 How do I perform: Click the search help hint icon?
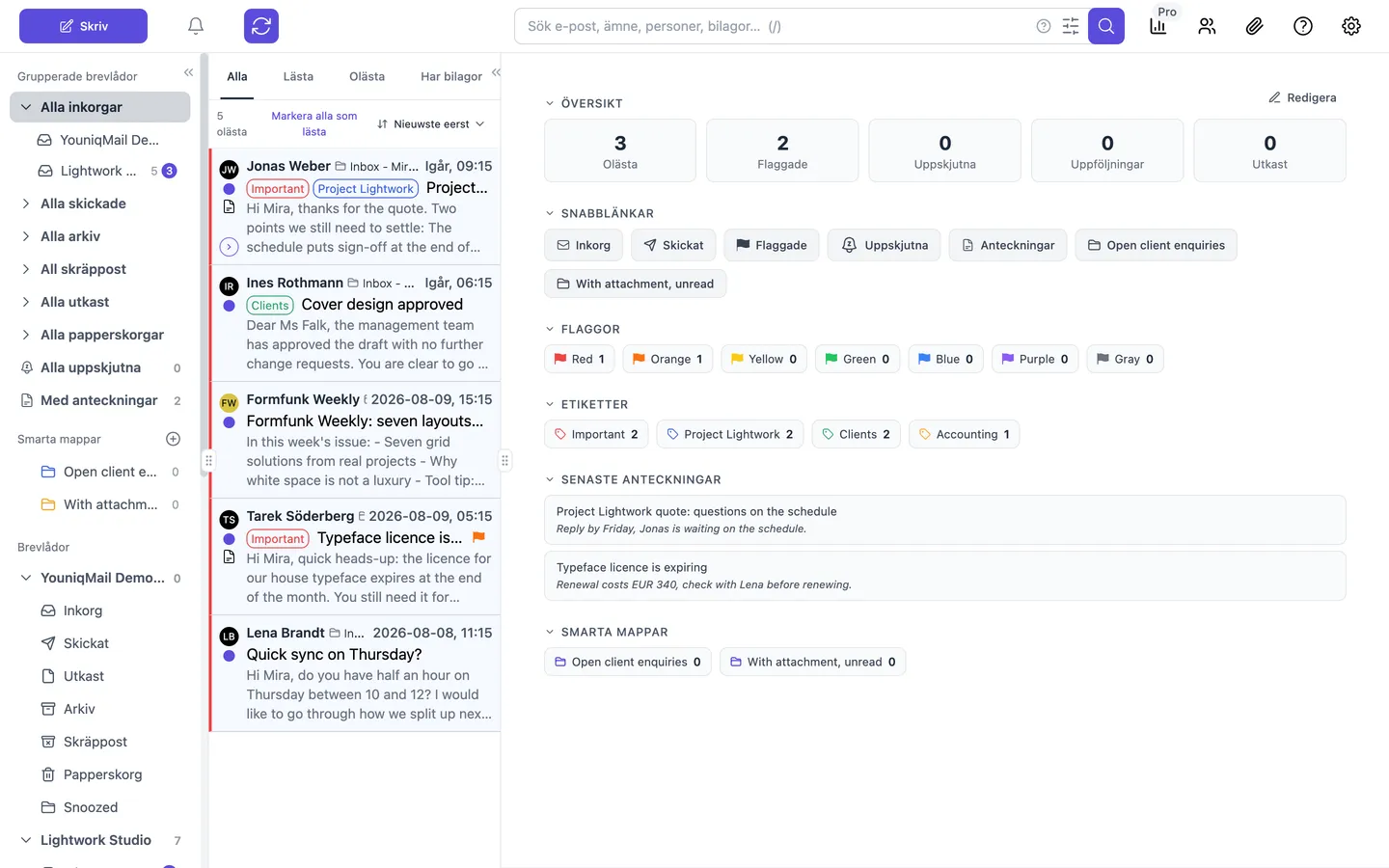click(x=1044, y=26)
